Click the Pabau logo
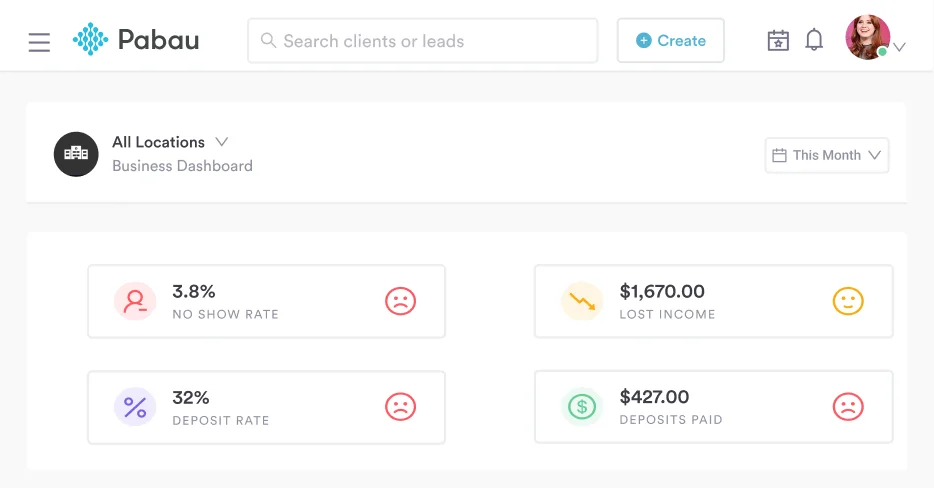The image size is (934, 488). click(x=136, y=40)
